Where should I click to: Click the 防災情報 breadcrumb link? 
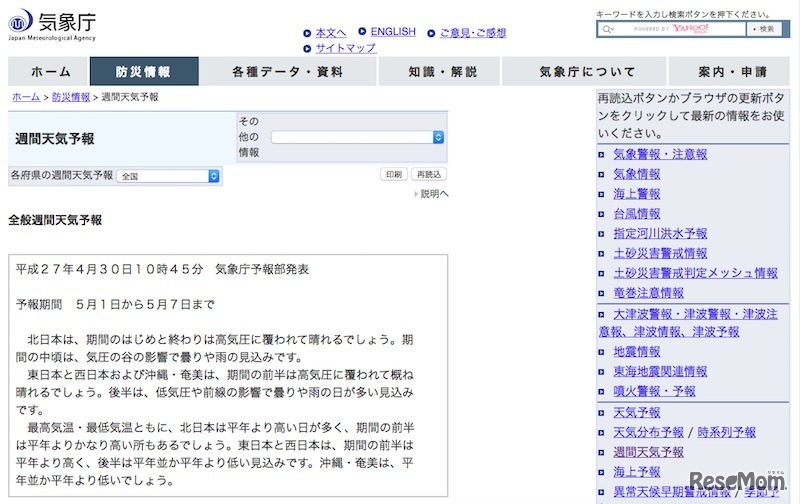71,97
